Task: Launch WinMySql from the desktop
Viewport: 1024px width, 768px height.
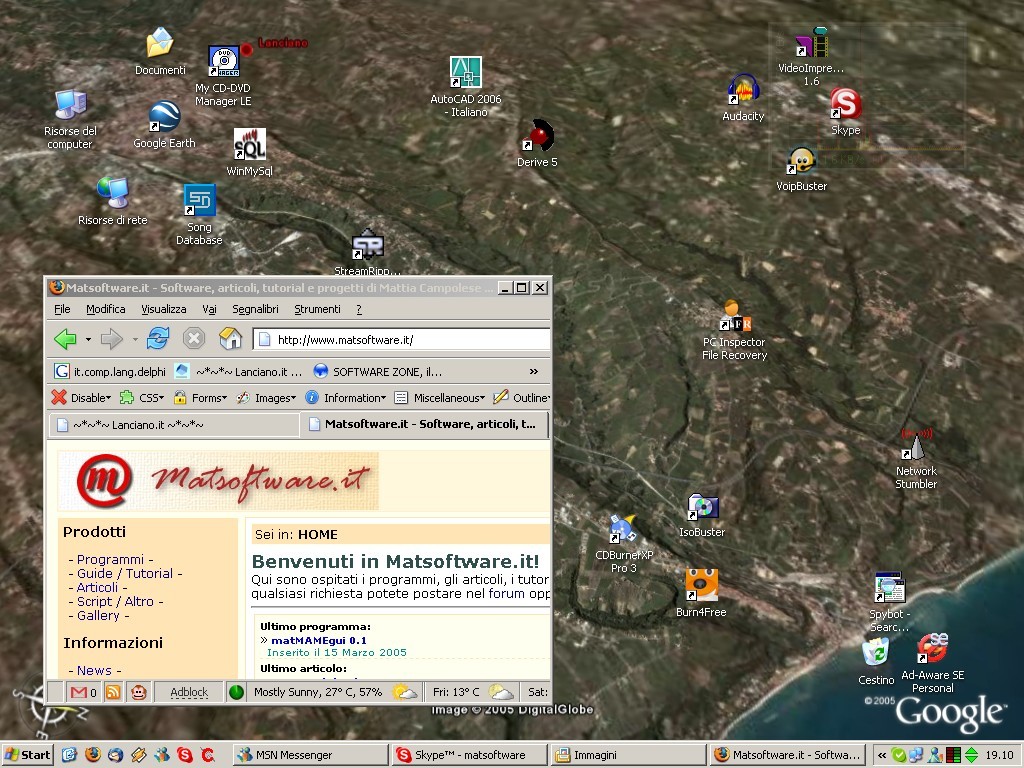Action: tap(249, 152)
